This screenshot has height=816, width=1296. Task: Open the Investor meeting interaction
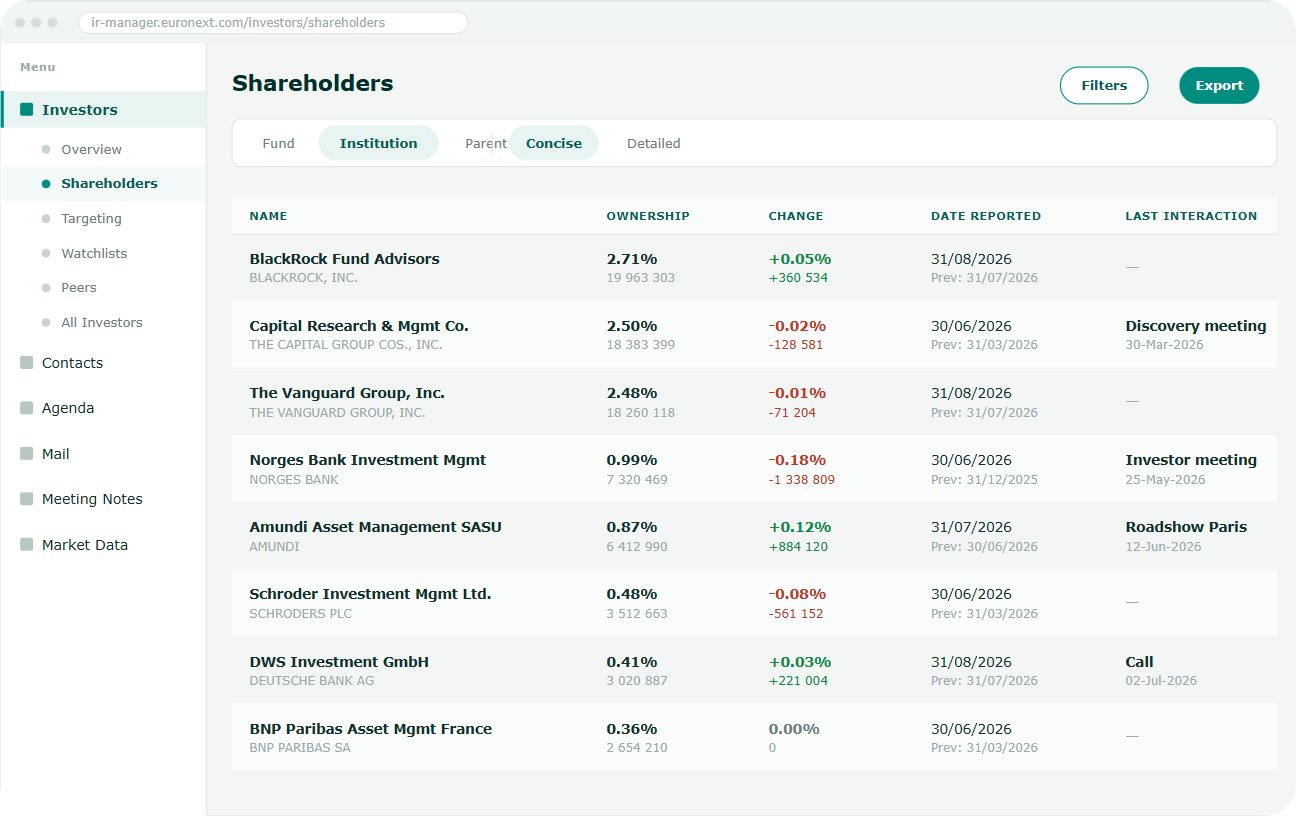coord(1191,460)
